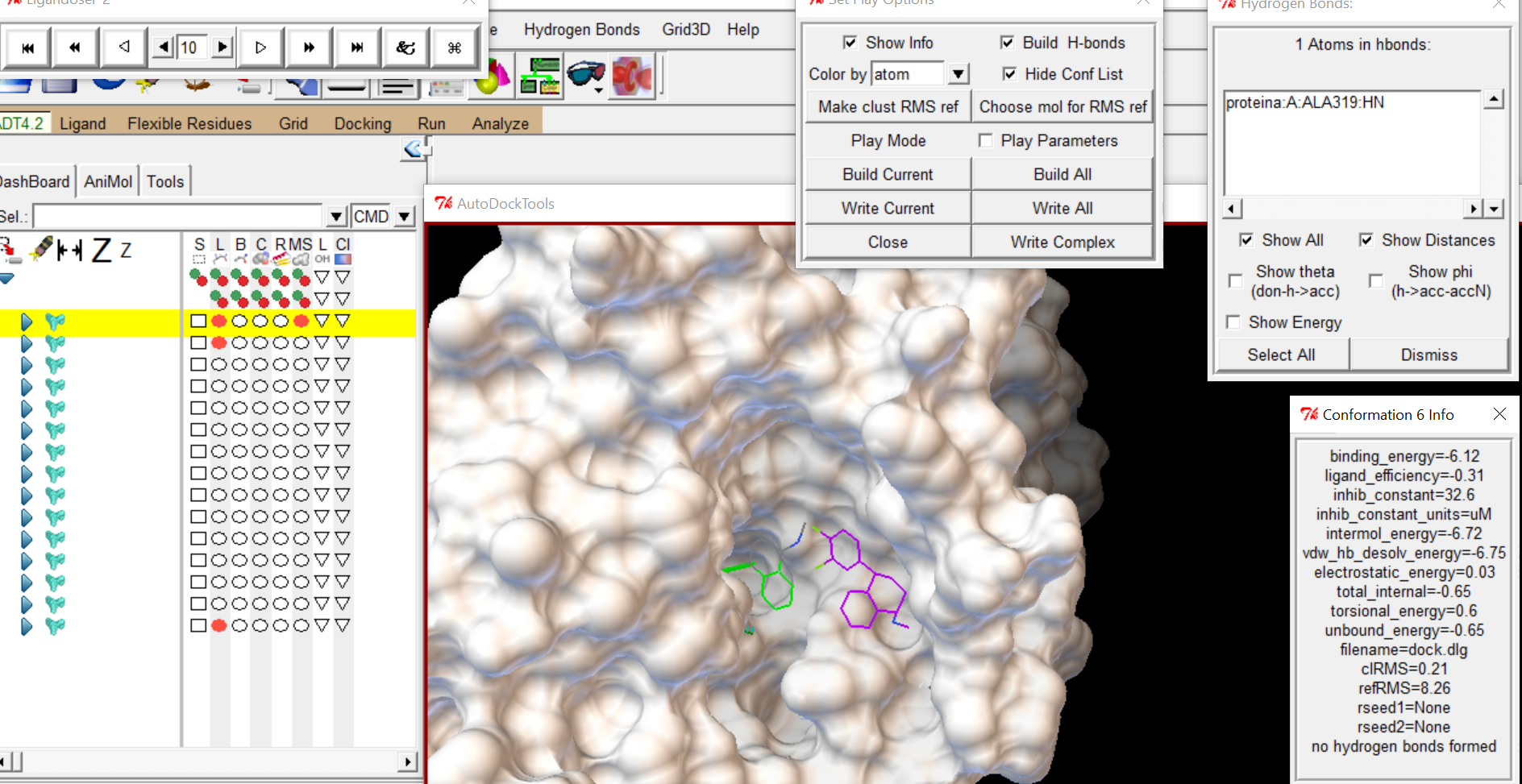Viewport: 1522px width, 784px height.
Task: Enable the Show Energy checkbox
Action: coord(1233,321)
